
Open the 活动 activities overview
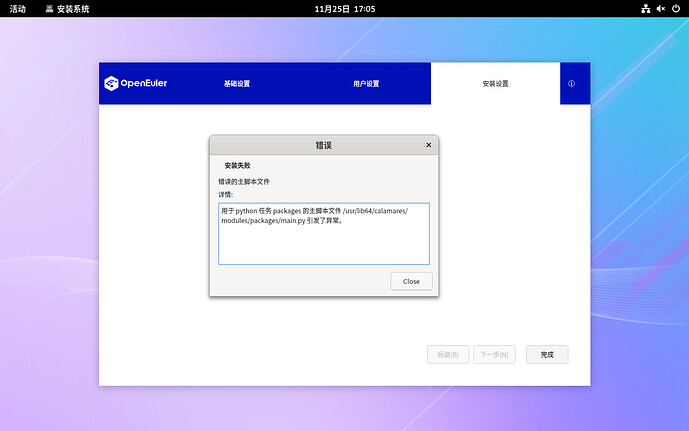pos(18,9)
